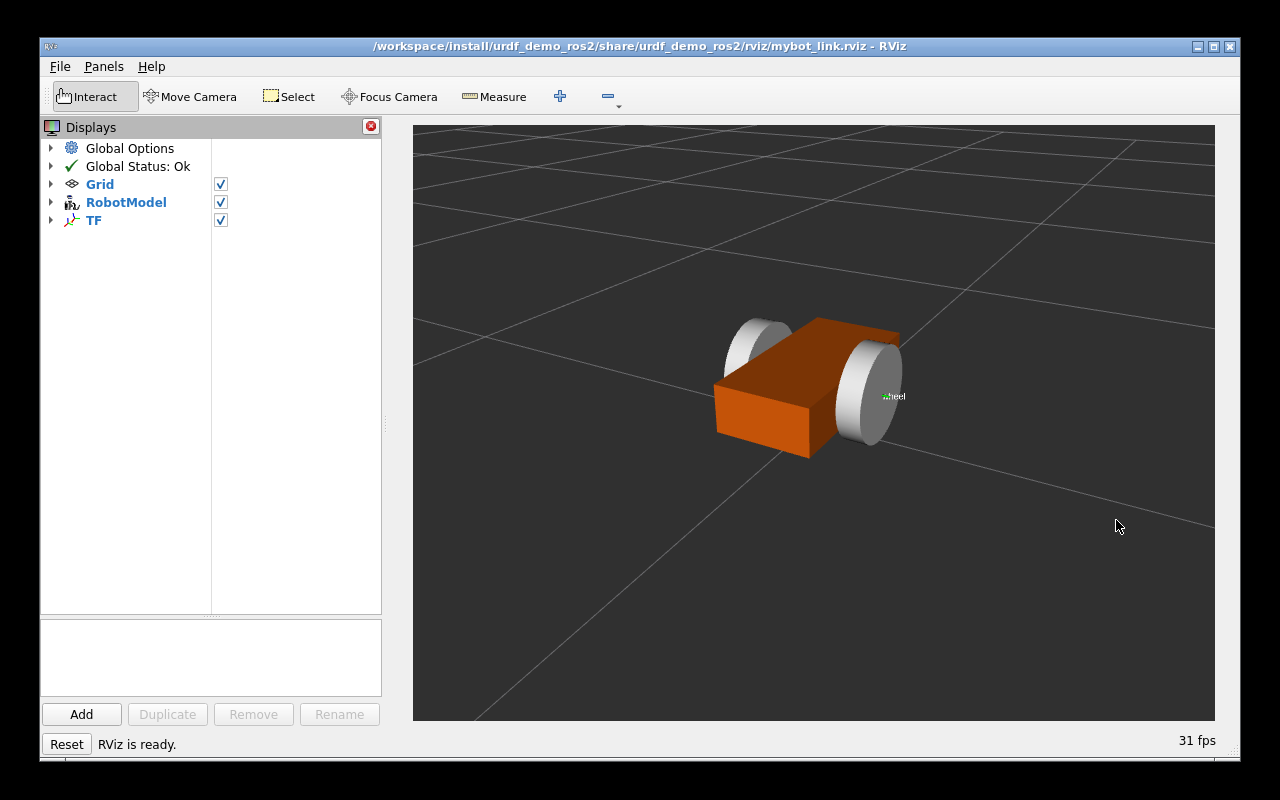Disable the RobotModel checkbox
Image resolution: width=1280 pixels, height=800 pixels.
pyautogui.click(x=221, y=202)
